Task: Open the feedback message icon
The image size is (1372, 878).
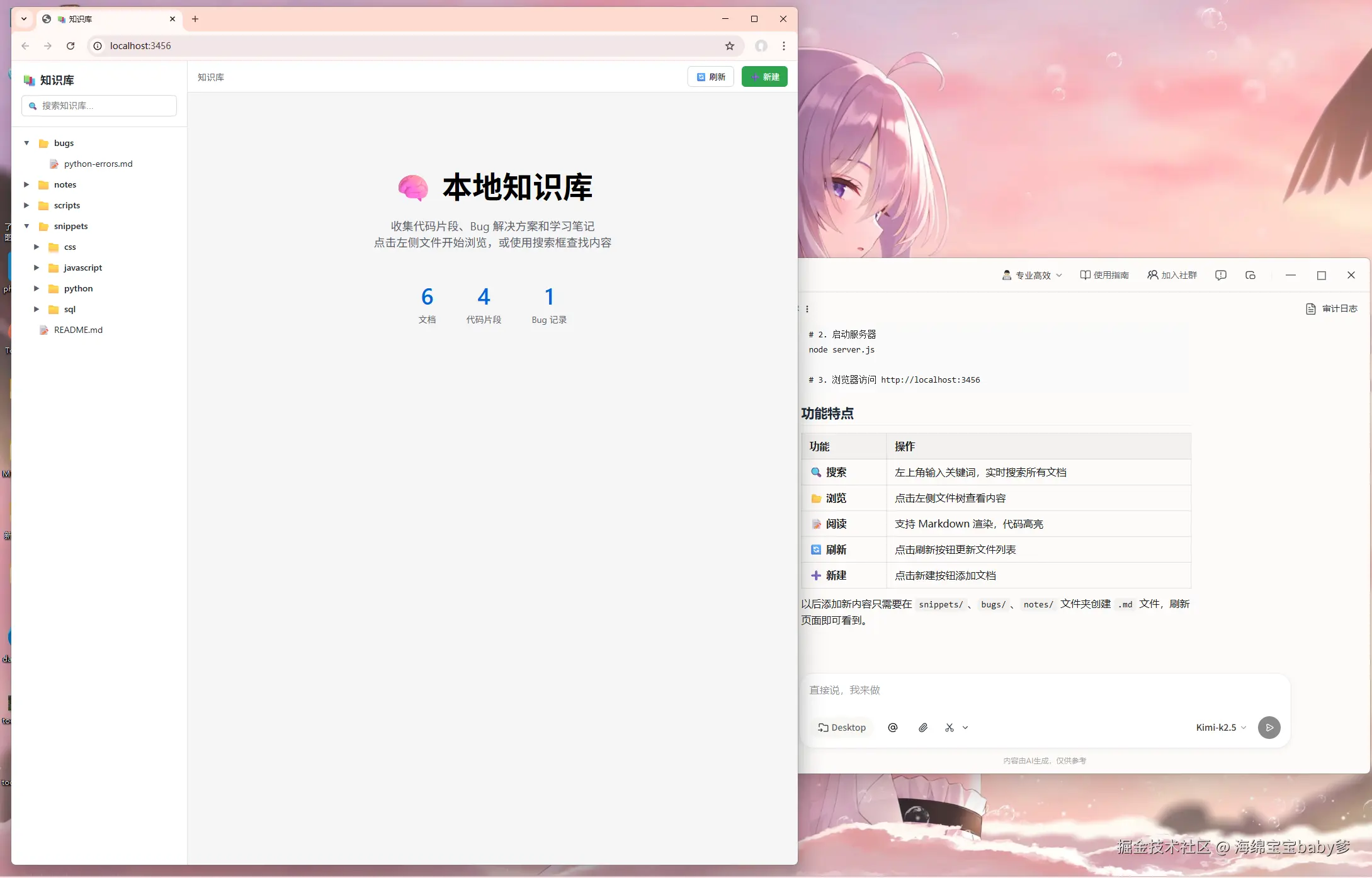Action: 1221,275
